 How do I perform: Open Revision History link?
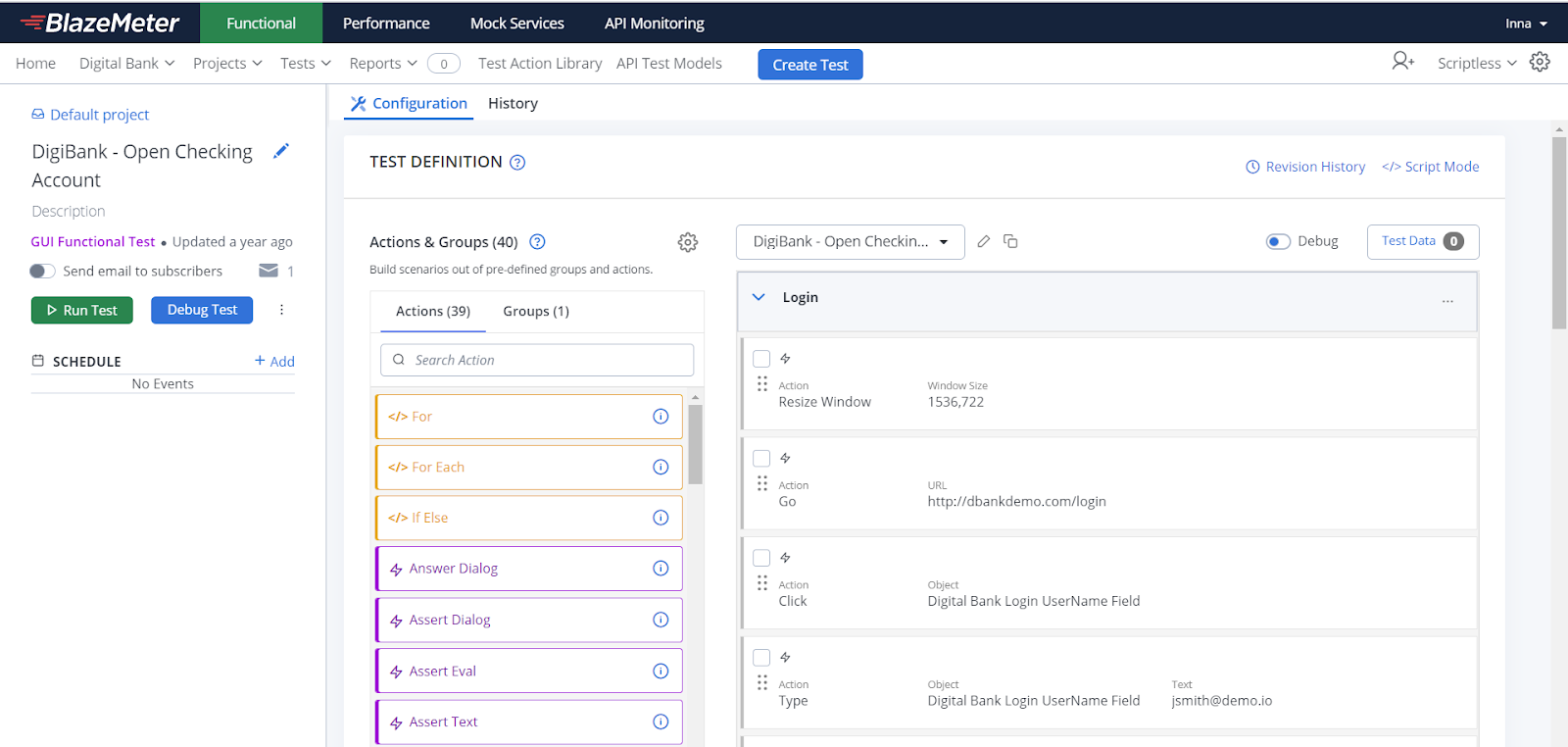[1305, 168]
